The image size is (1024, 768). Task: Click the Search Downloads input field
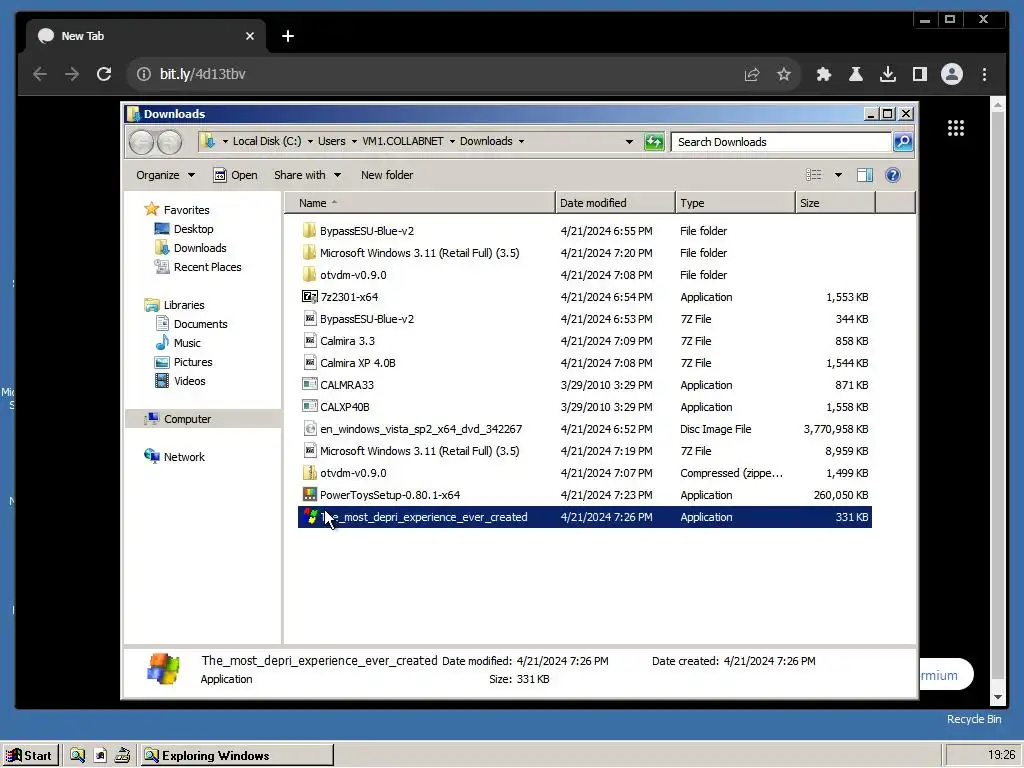[782, 142]
